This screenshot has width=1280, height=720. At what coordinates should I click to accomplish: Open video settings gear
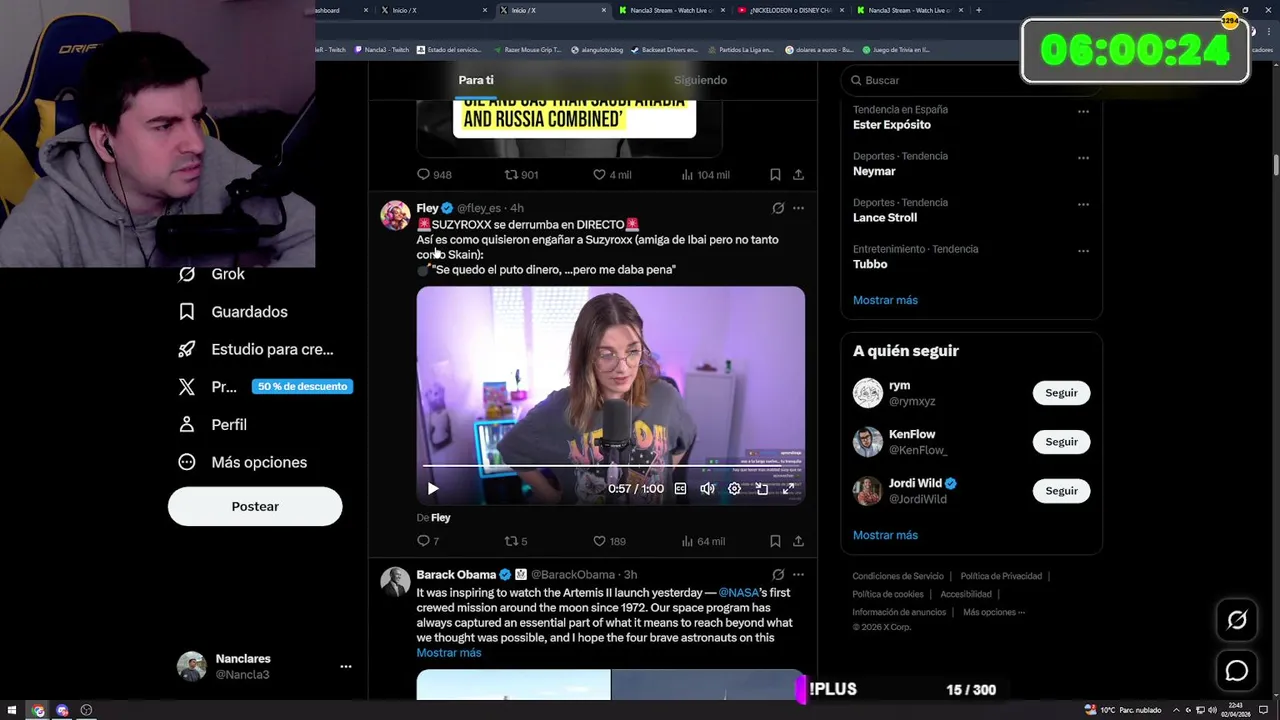pos(734,488)
